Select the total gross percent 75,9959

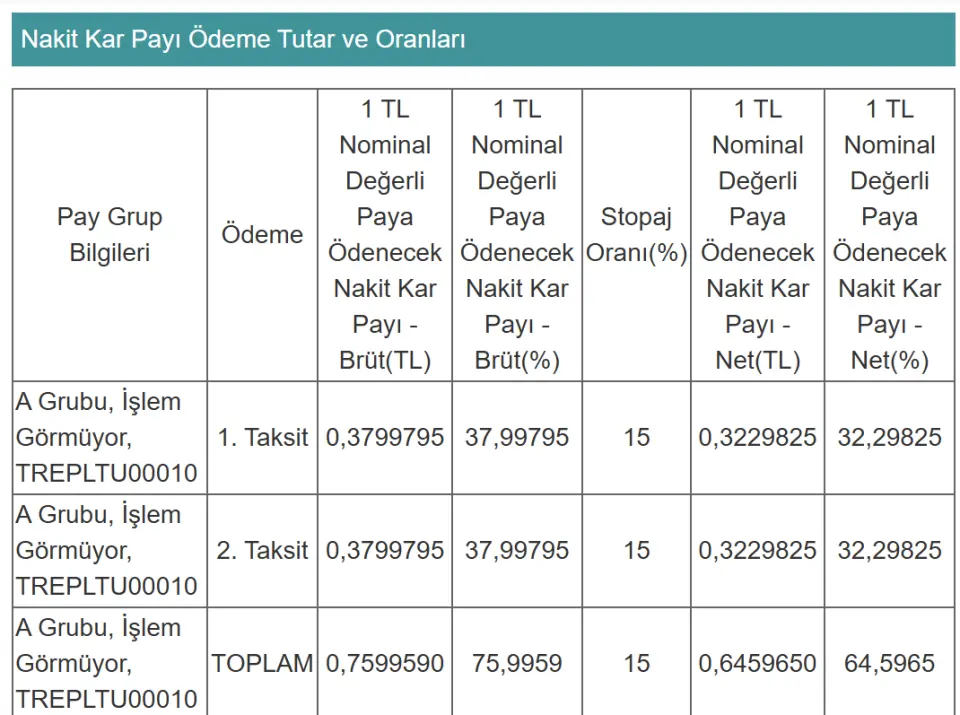[x=517, y=663]
